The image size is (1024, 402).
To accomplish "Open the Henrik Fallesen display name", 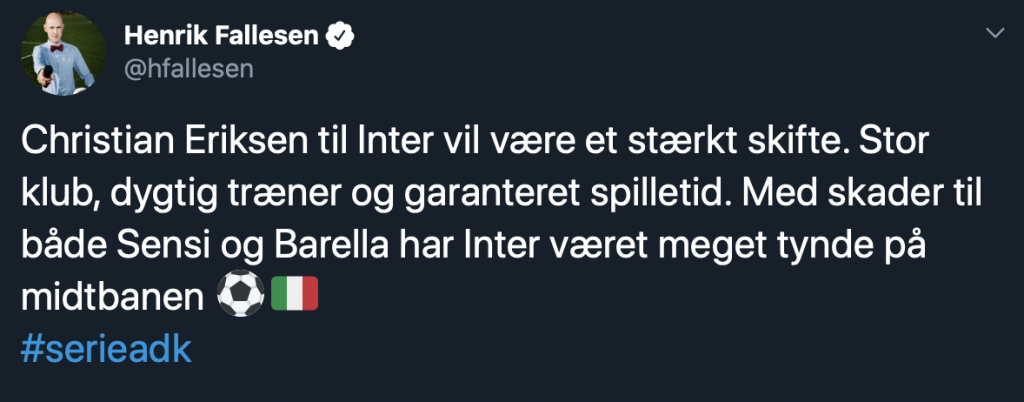I will (x=221, y=37).
